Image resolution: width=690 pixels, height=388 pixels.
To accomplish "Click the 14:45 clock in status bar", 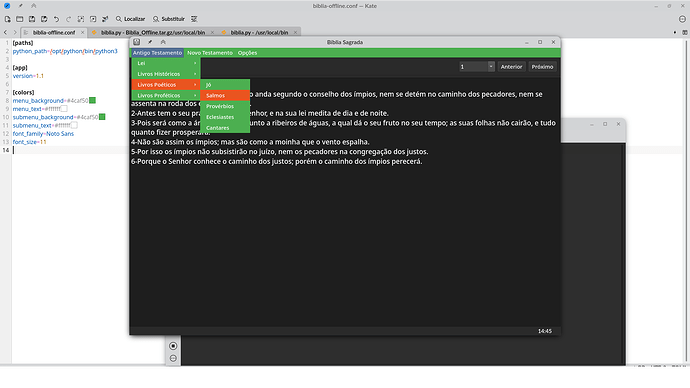I will pyautogui.click(x=545, y=331).
